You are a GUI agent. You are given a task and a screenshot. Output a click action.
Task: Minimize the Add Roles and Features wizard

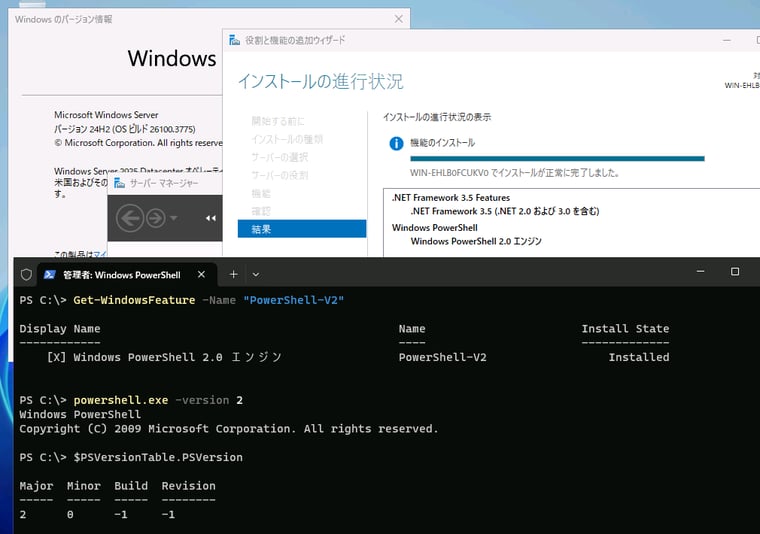click(x=727, y=40)
